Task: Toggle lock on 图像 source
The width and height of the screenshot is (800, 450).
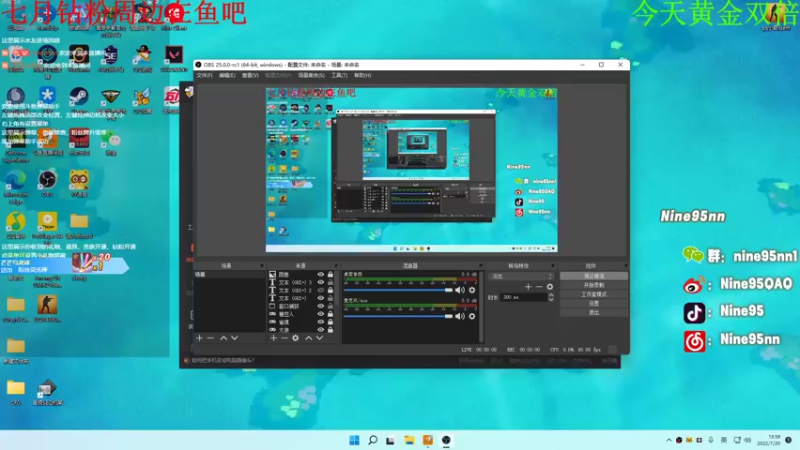Action: pos(330,274)
